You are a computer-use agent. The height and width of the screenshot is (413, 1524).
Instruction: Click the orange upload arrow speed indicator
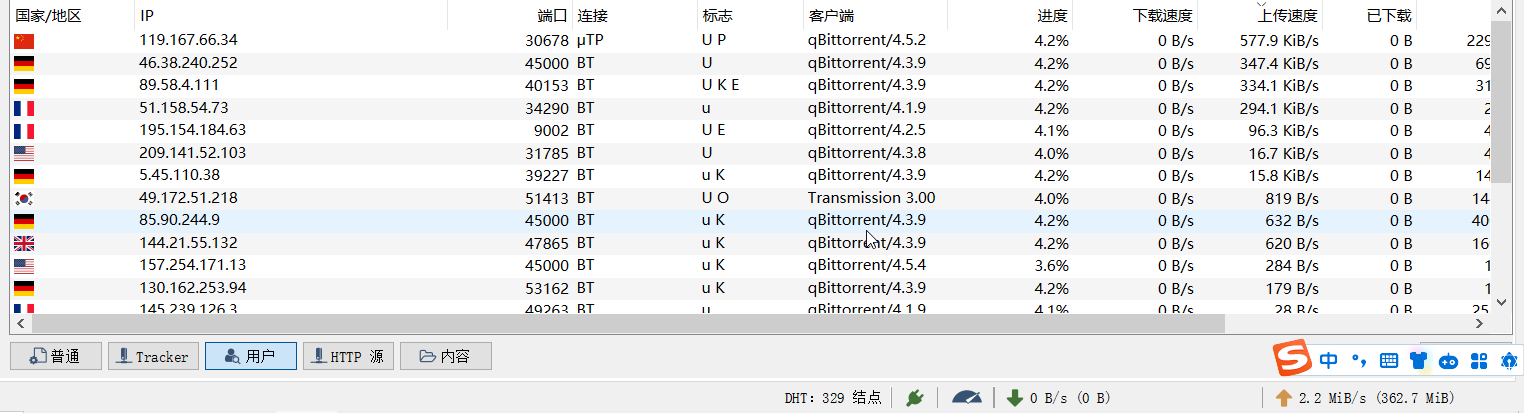1285,398
